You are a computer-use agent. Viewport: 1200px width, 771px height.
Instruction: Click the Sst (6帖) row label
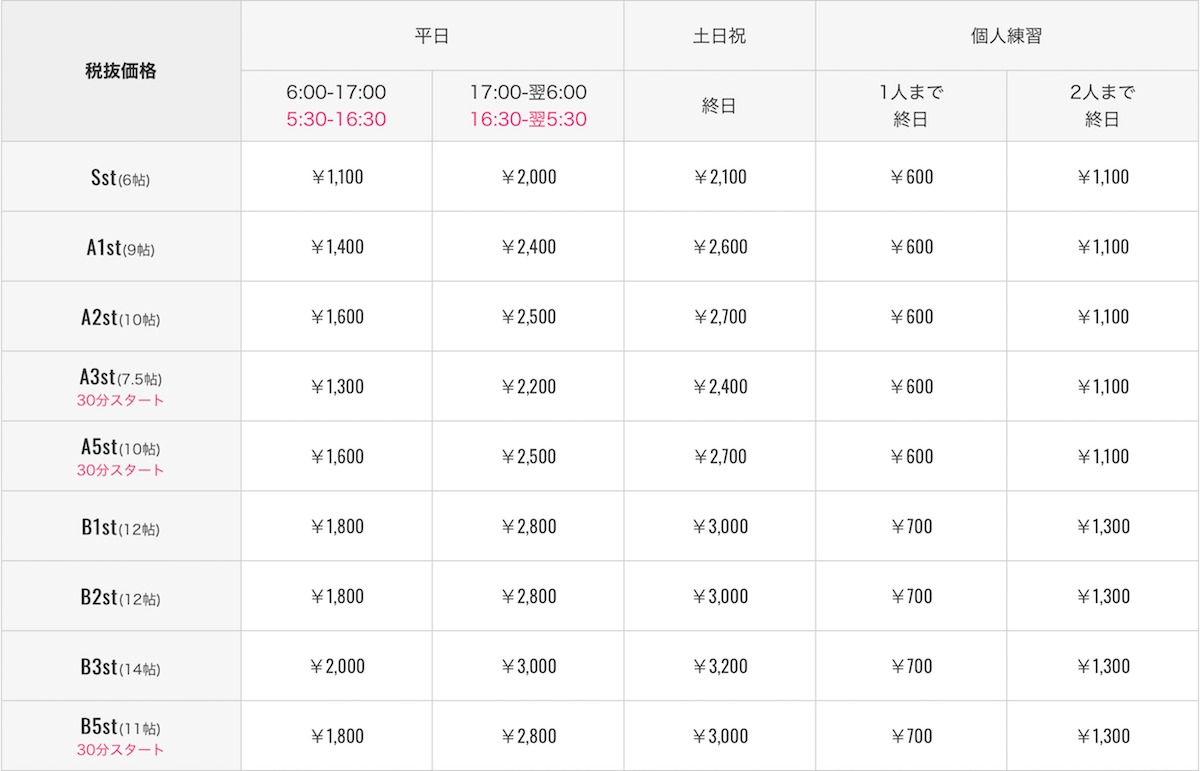[120, 179]
